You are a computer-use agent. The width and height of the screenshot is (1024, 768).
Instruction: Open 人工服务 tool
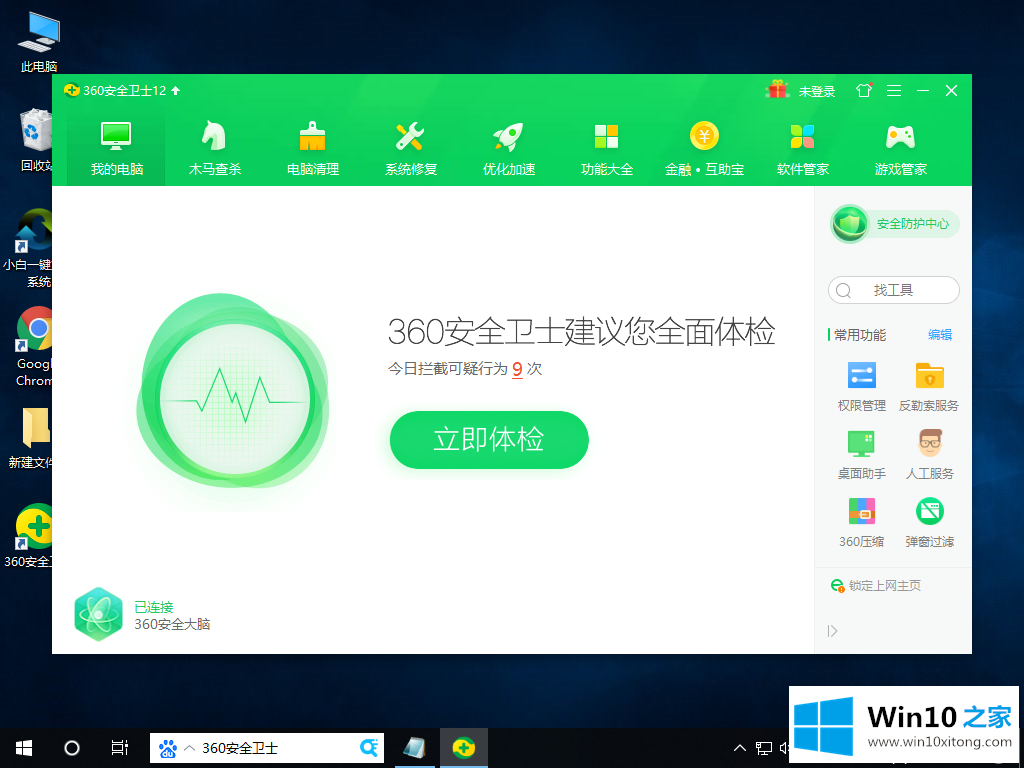point(929,455)
